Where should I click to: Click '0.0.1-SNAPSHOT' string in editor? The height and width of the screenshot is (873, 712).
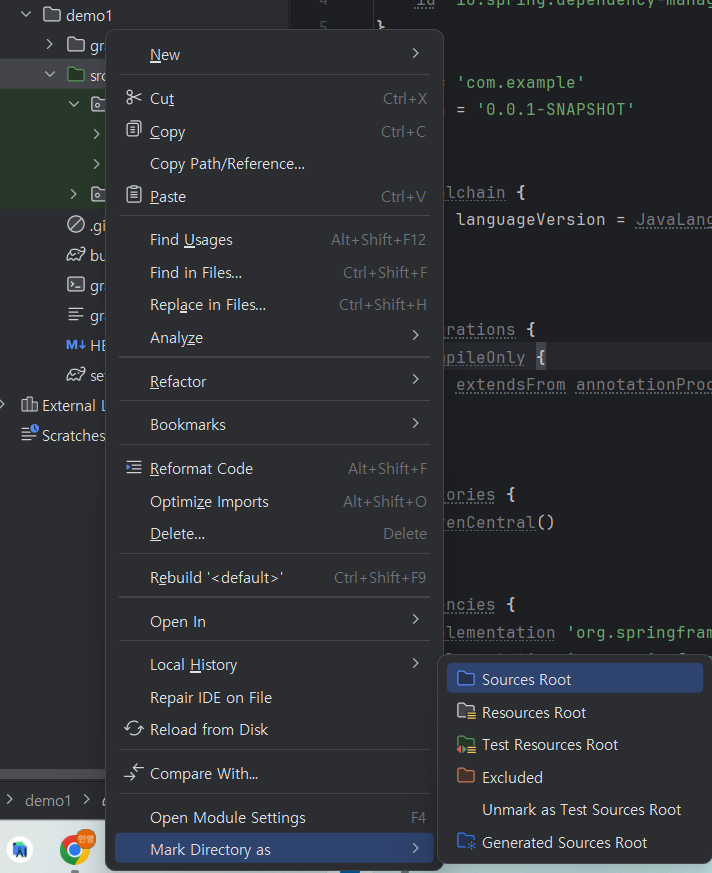(555, 109)
